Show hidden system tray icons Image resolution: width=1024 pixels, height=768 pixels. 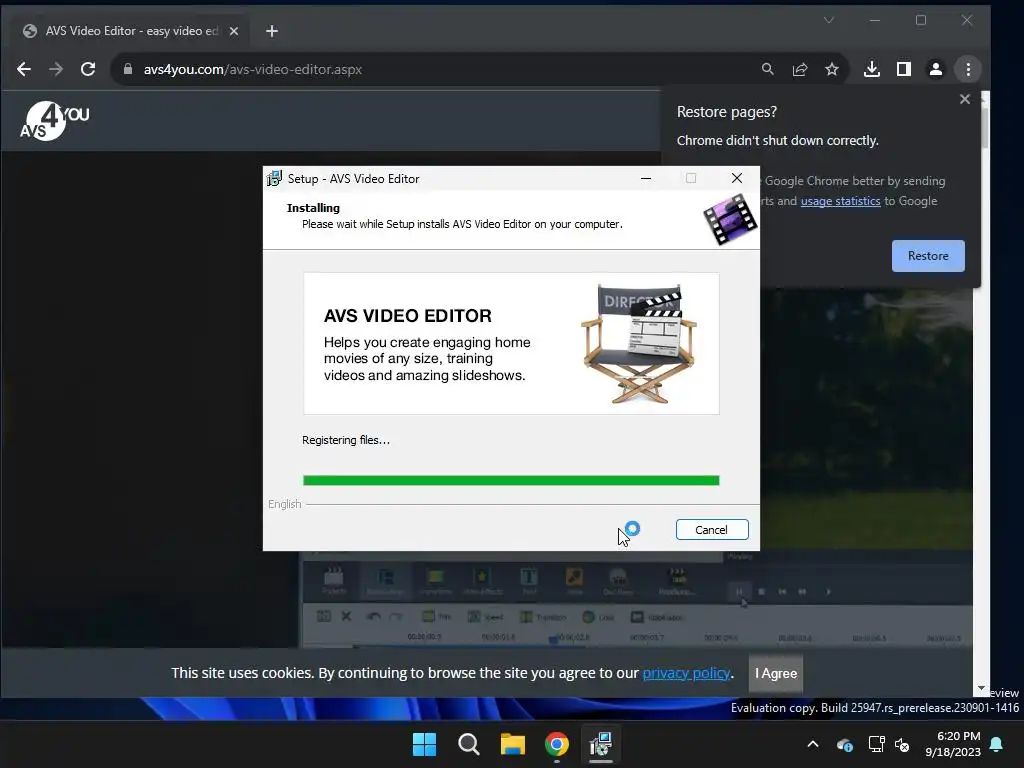tap(813, 744)
